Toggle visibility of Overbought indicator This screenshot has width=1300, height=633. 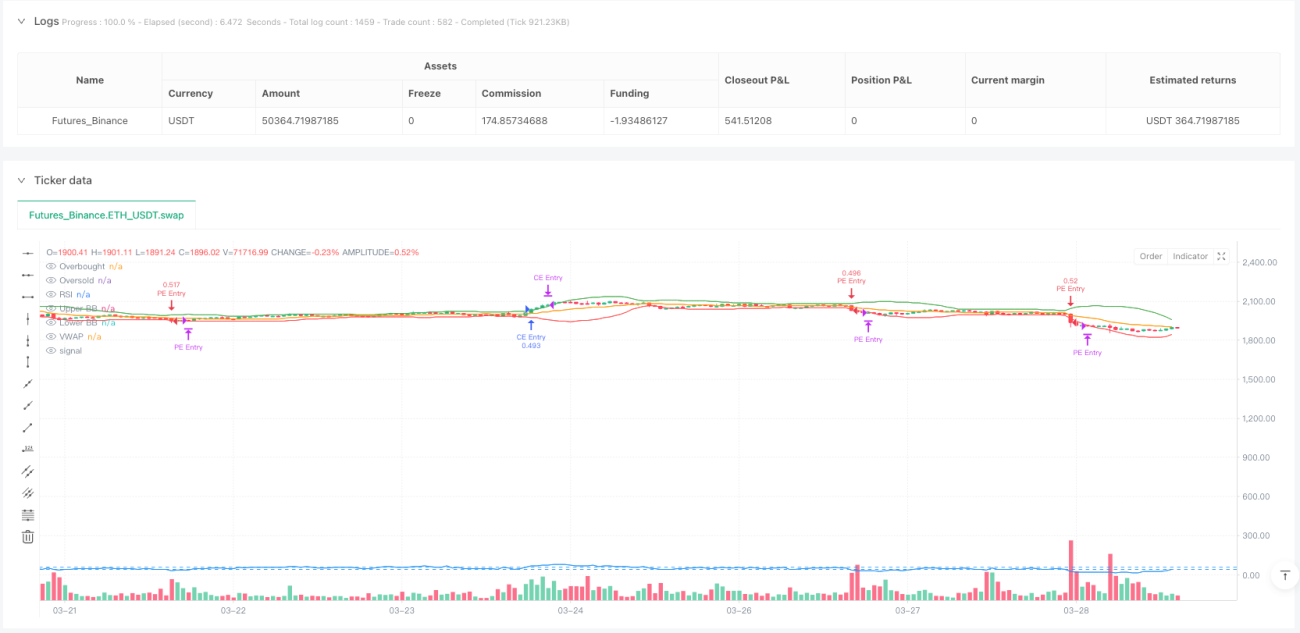(x=52, y=267)
